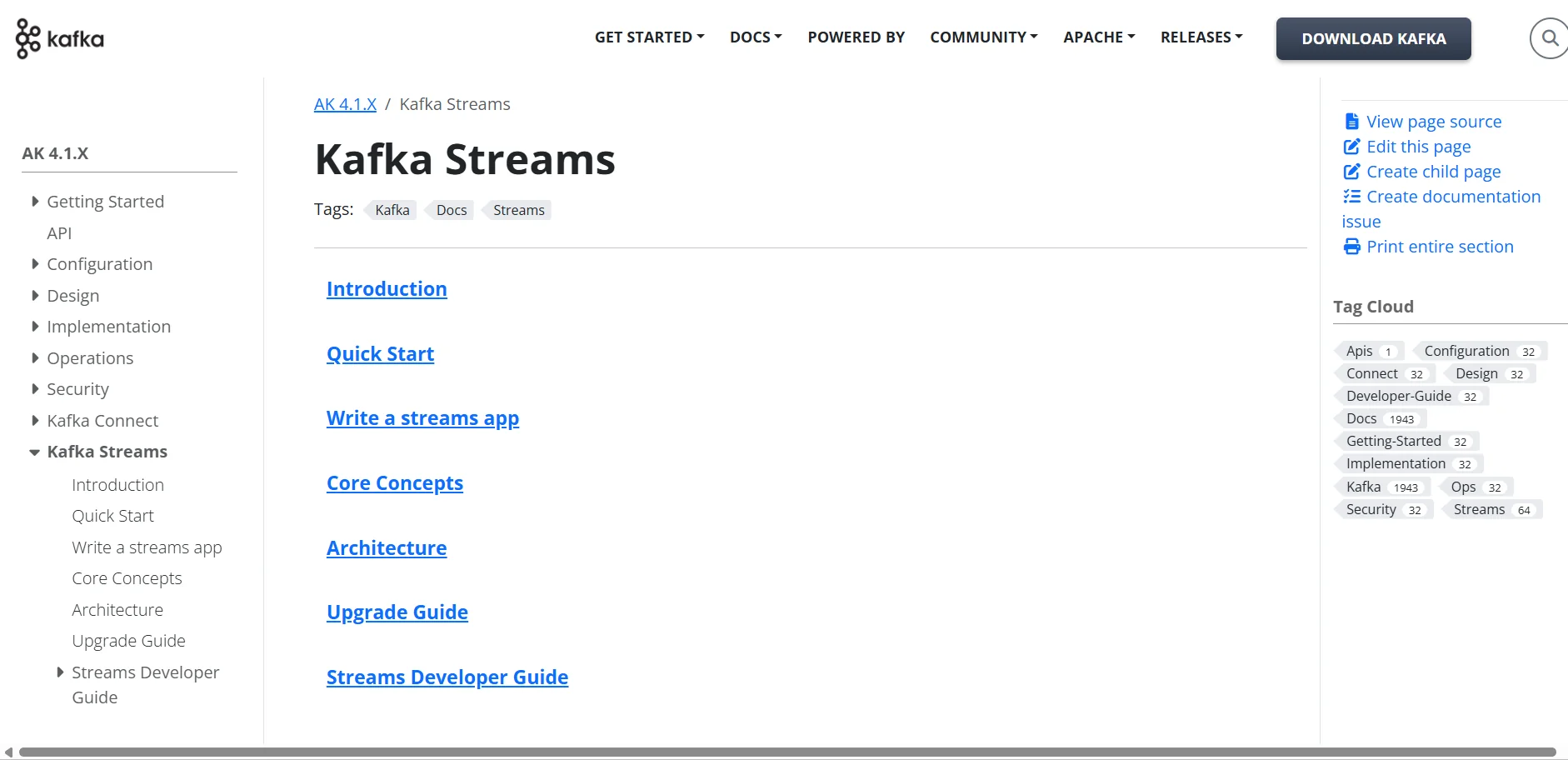Click the DOWNLOAD KAFKA button

coord(1373,38)
